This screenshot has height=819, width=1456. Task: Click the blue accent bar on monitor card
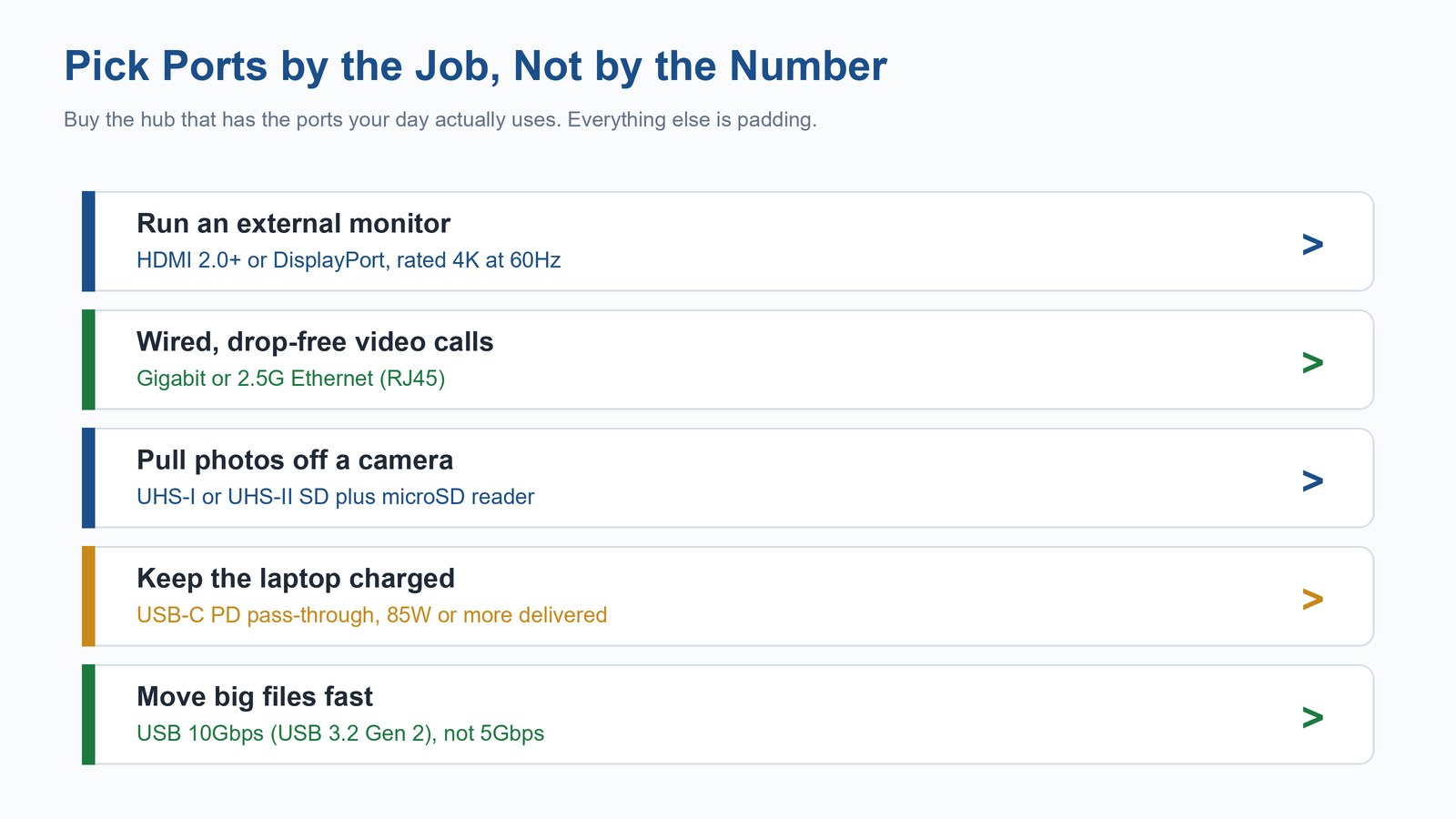(x=88, y=241)
